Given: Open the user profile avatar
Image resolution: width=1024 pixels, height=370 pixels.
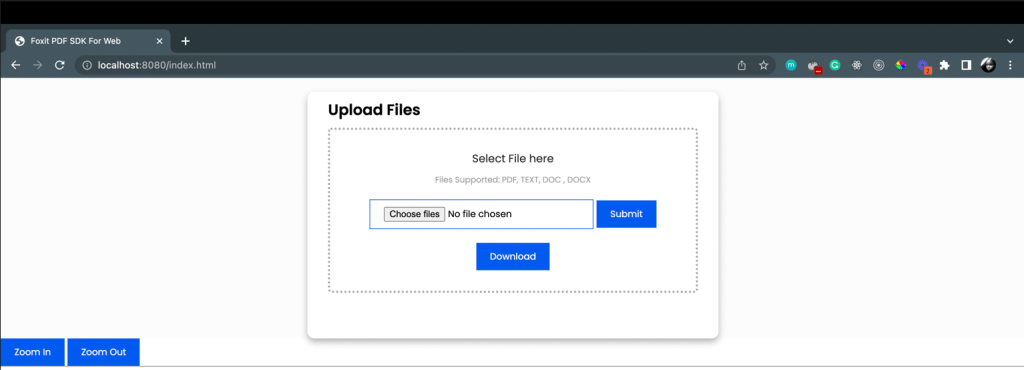Looking at the screenshot, I should [x=988, y=65].
